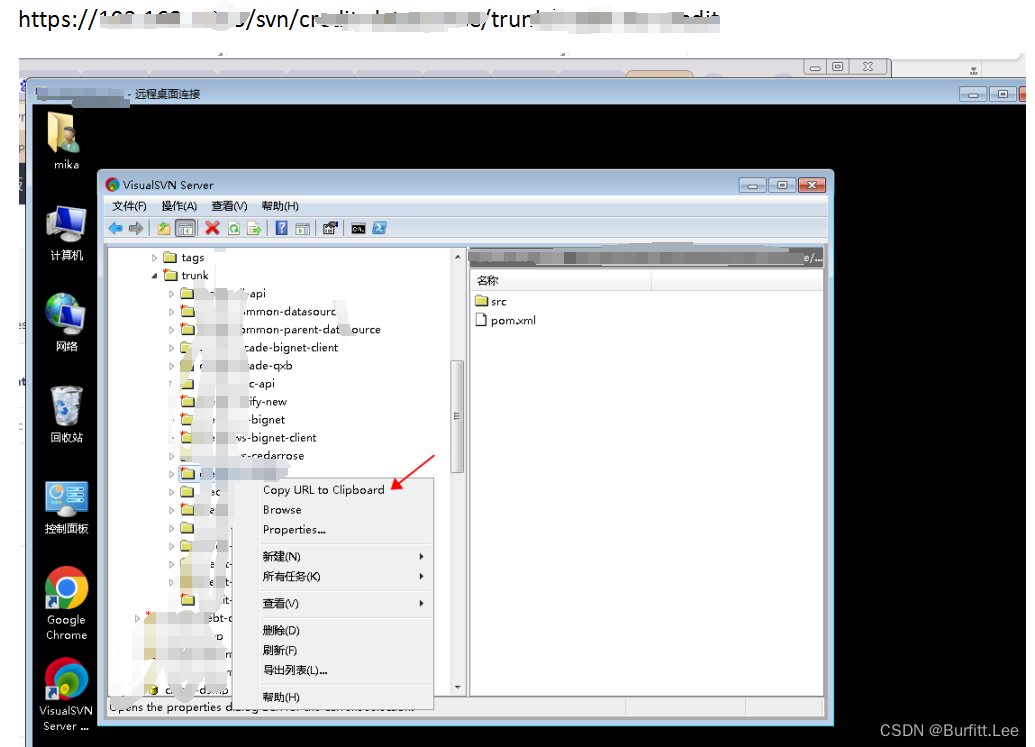Expand the common-parent-datasource folder node

click(172, 329)
